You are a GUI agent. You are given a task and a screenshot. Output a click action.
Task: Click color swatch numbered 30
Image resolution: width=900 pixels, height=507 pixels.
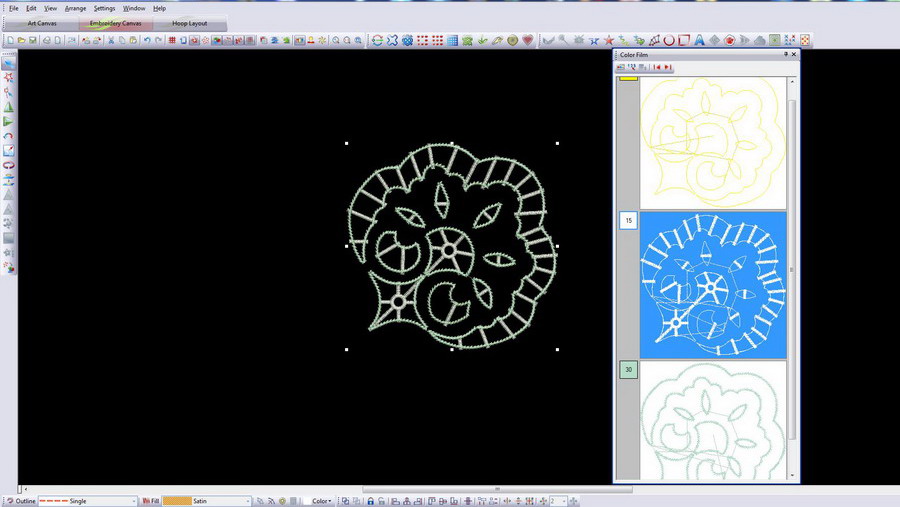point(629,370)
